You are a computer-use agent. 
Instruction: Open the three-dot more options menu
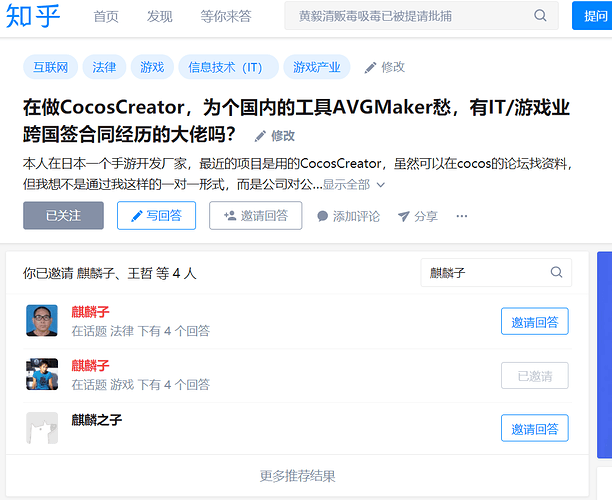[462, 216]
